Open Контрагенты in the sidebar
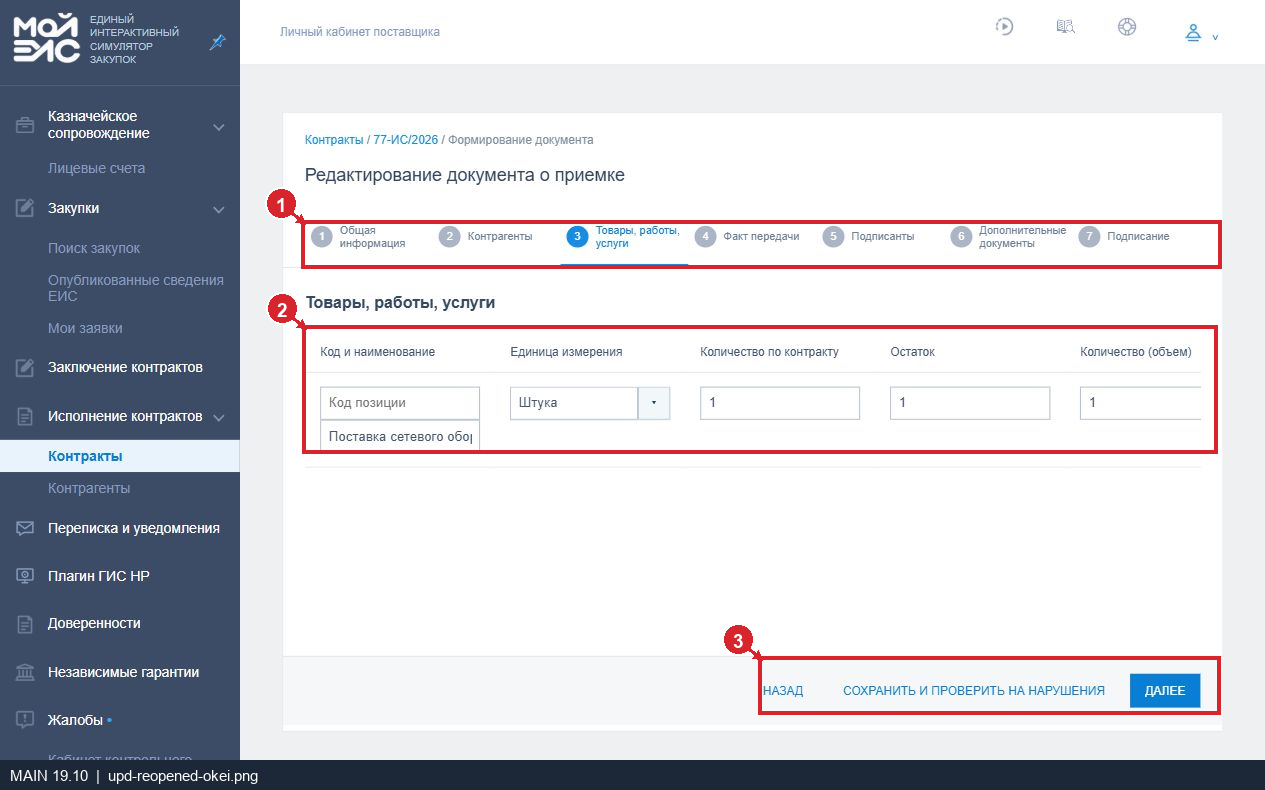 pyautogui.click(x=89, y=488)
